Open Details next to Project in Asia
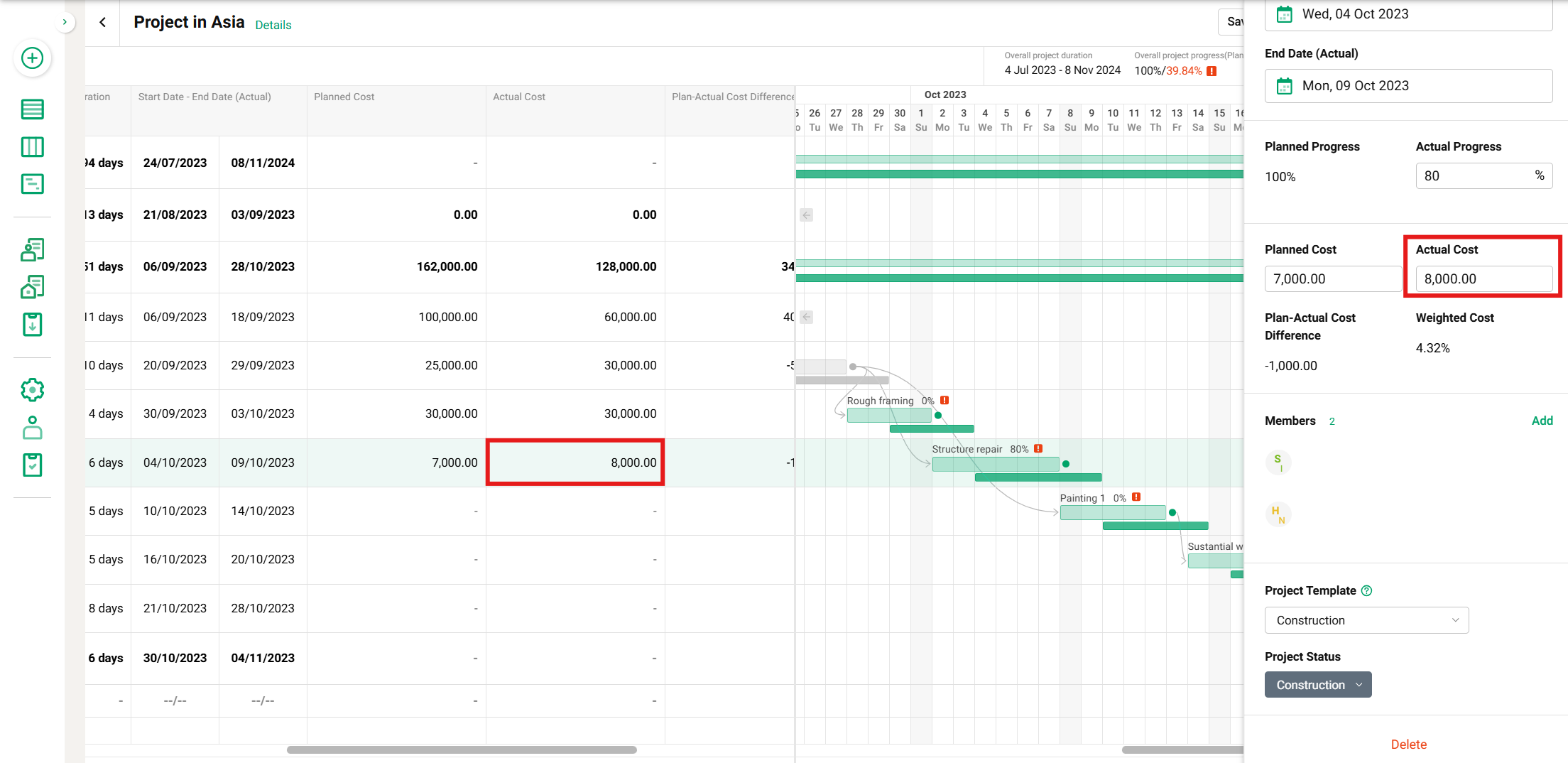Image resolution: width=1568 pixels, height=763 pixels. [273, 25]
